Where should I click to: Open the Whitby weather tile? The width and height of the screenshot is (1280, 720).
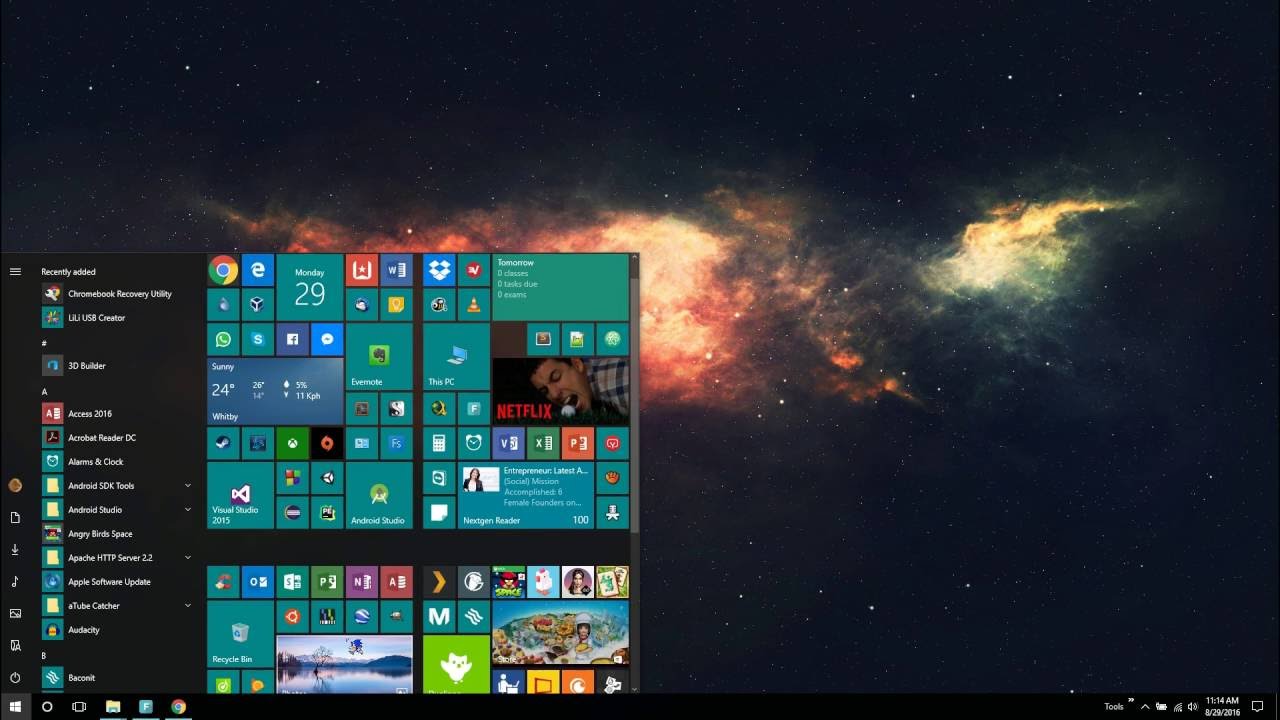pos(275,391)
